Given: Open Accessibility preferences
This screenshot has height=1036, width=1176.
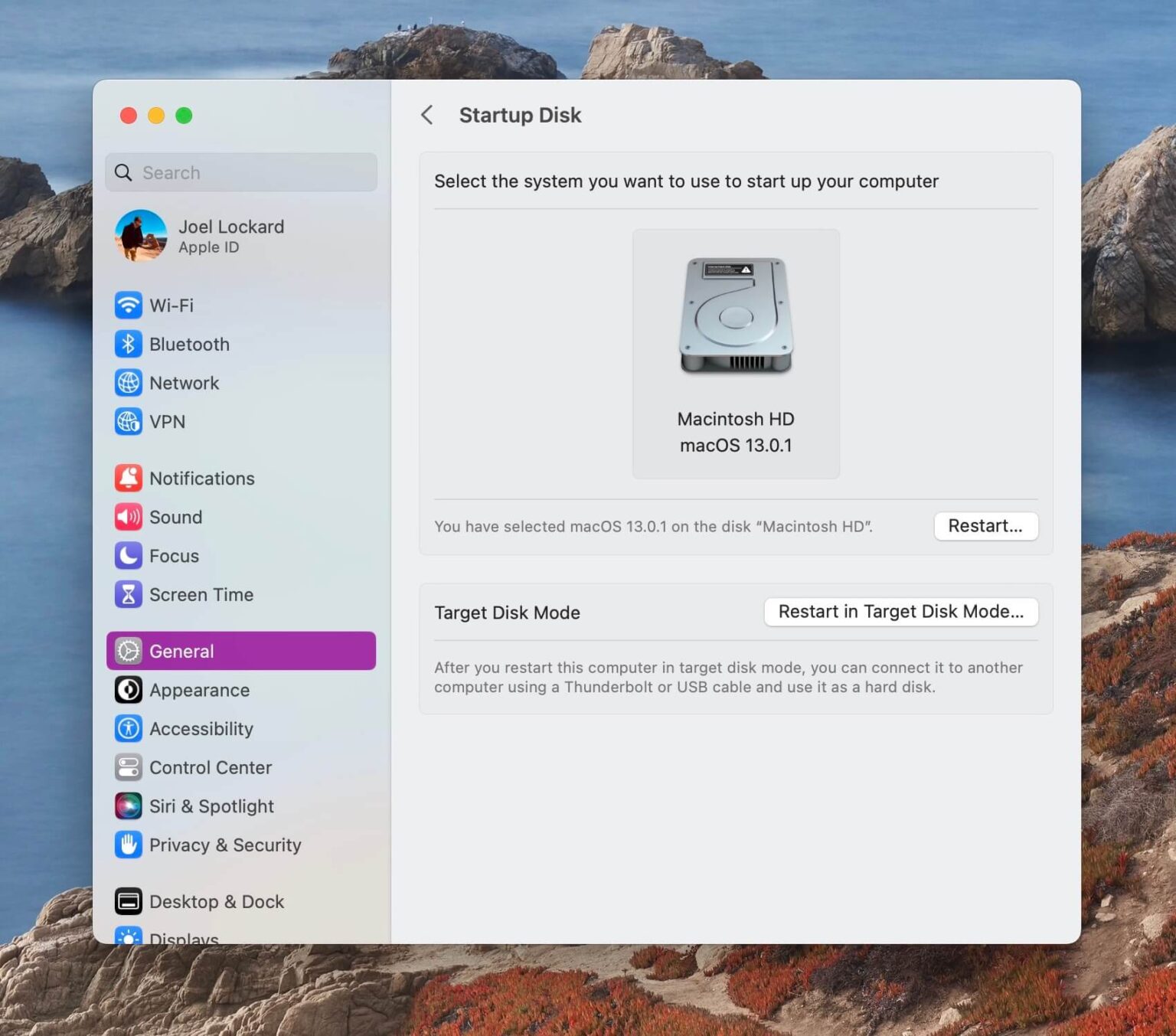Looking at the screenshot, I should pos(201,728).
